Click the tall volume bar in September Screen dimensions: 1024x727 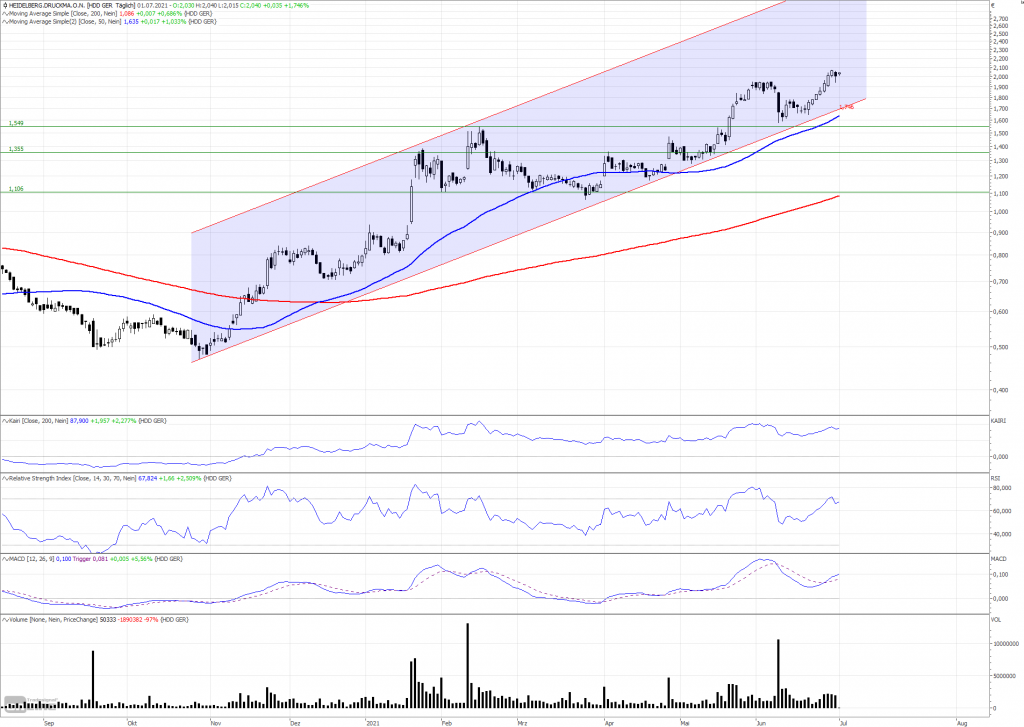pyautogui.click(x=93, y=679)
